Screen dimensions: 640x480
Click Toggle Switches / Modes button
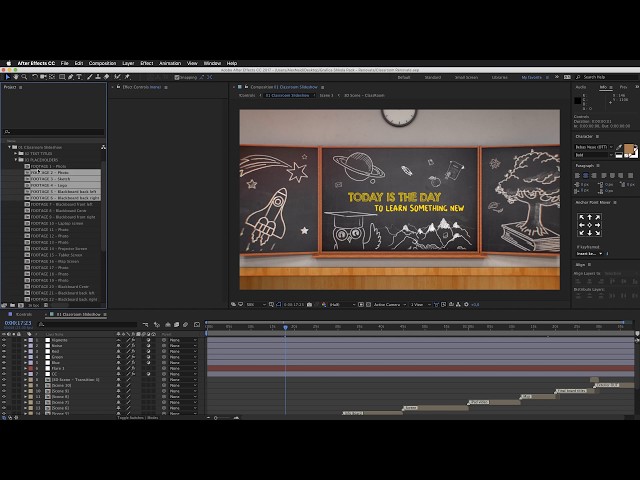(x=138, y=418)
